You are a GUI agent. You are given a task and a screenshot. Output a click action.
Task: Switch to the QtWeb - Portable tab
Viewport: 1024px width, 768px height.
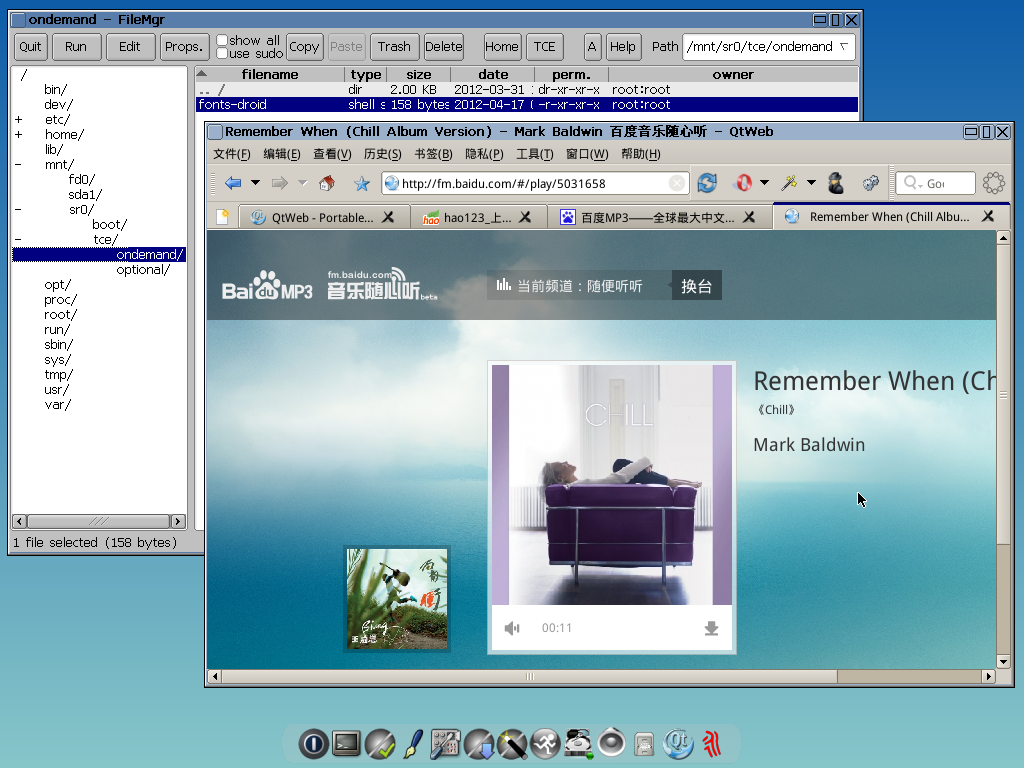324,217
